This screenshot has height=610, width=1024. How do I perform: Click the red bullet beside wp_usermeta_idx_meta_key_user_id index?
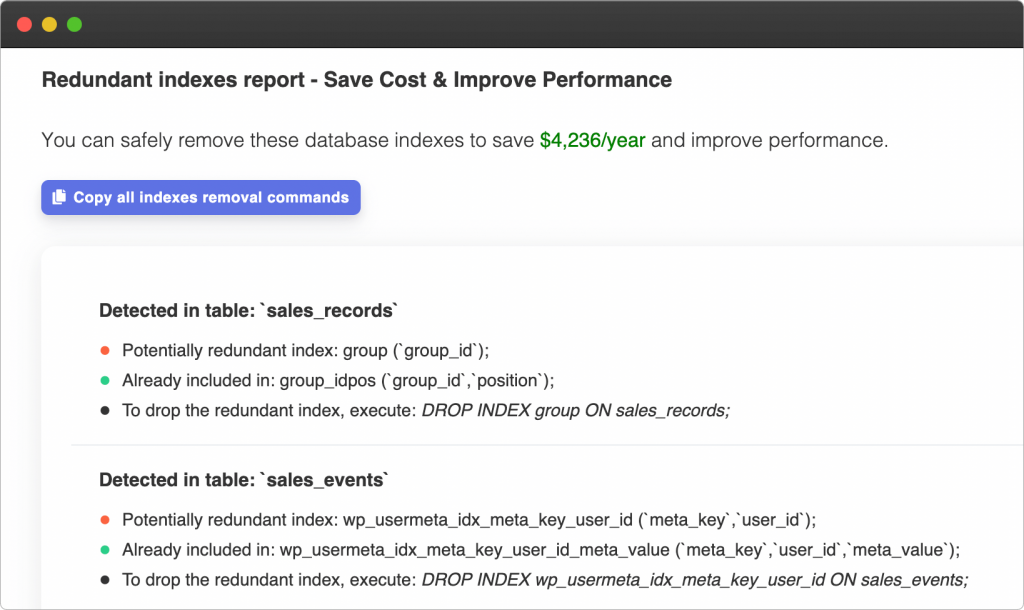click(104, 520)
